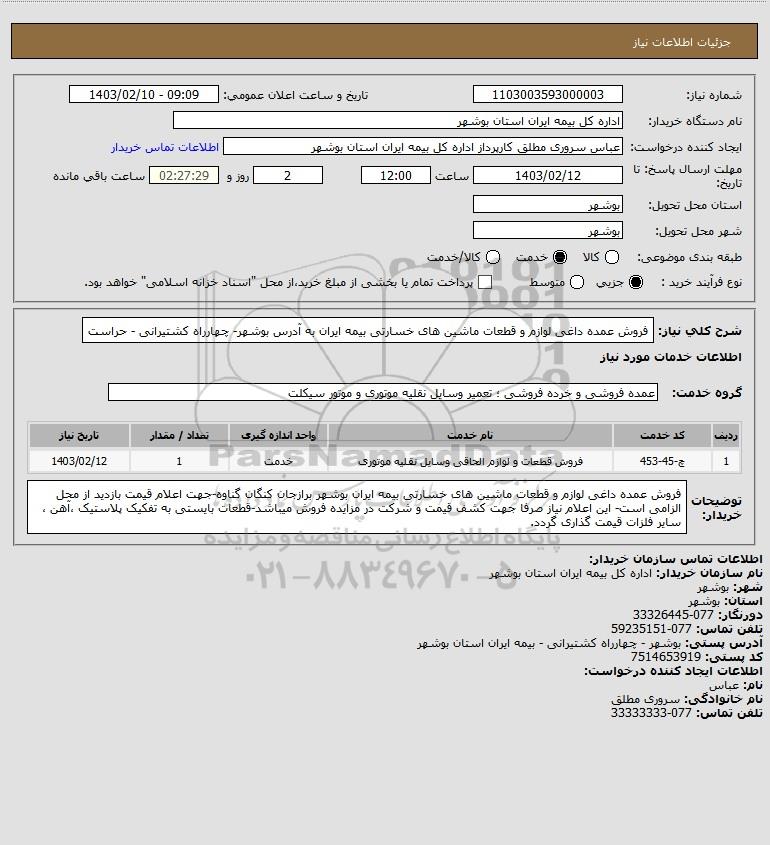Click the واحد اندازه گیری column header
Image resolution: width=770 pixels, height=845 pixels.
(278, 435)
